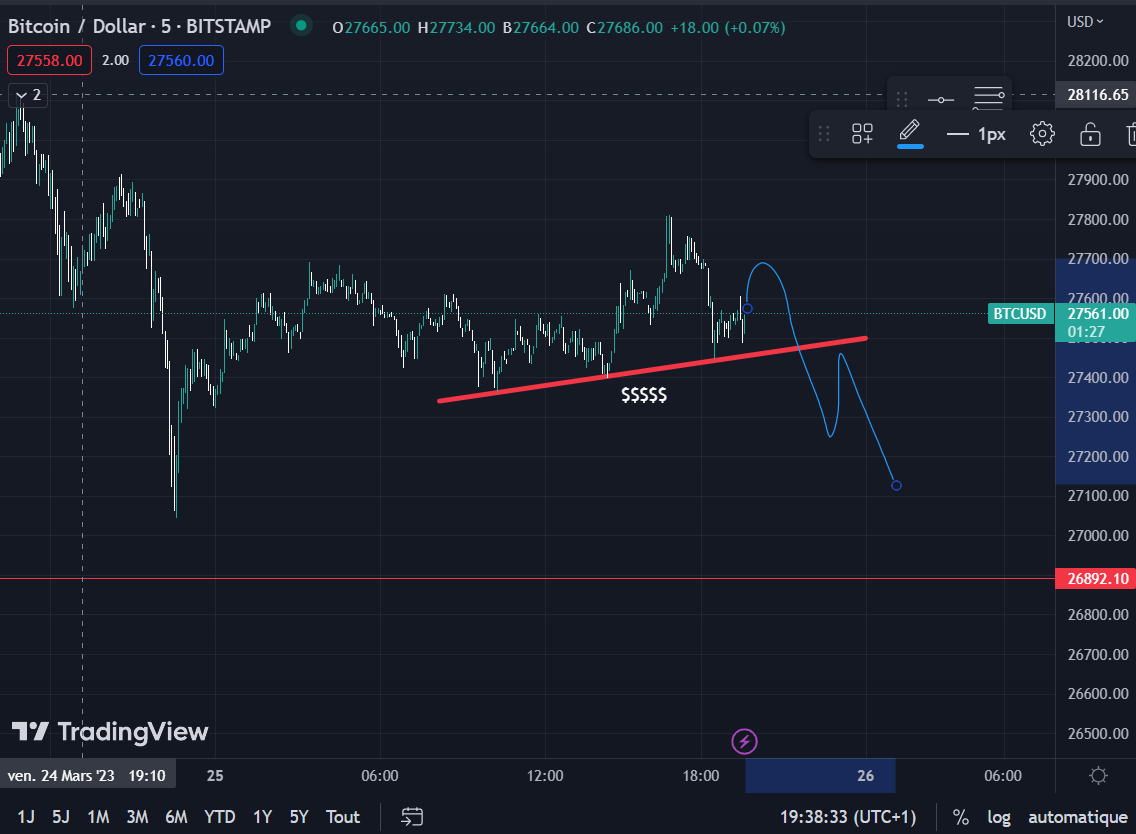Toggle log scale mode
1136x834 pixels.
[999, 817]
